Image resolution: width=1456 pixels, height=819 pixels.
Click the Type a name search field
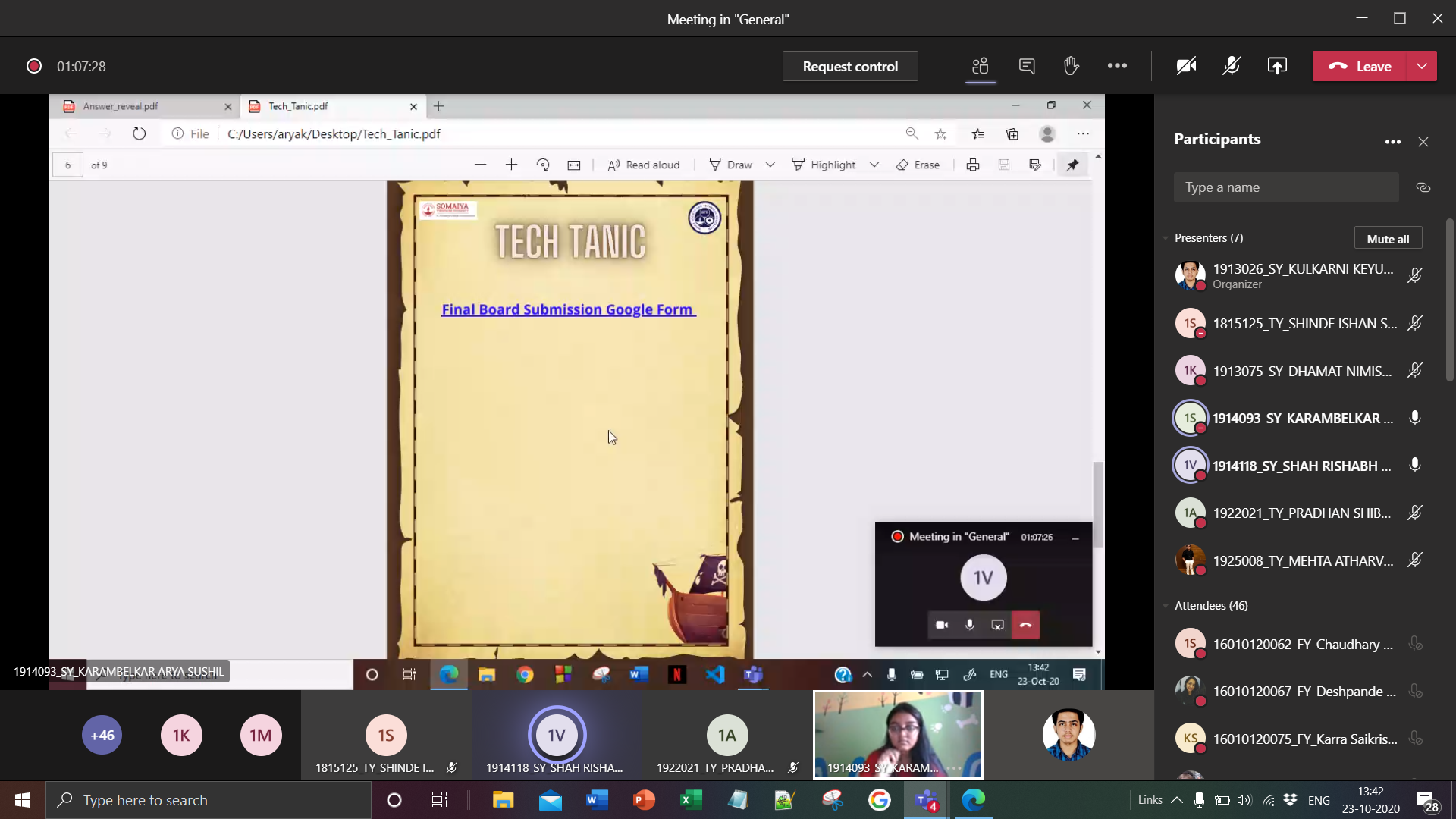(1285, 187)
